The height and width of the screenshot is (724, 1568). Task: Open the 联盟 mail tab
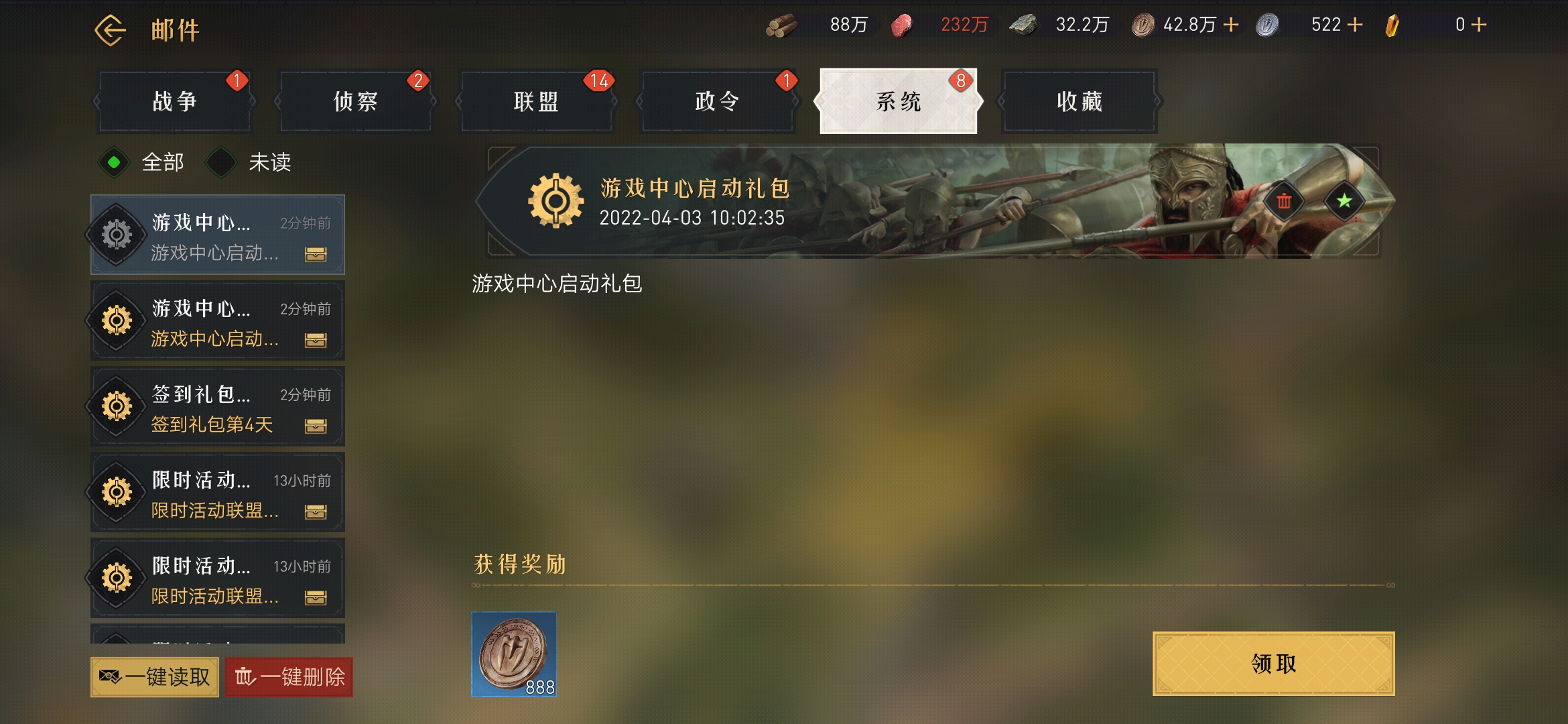tap(536, 101)
